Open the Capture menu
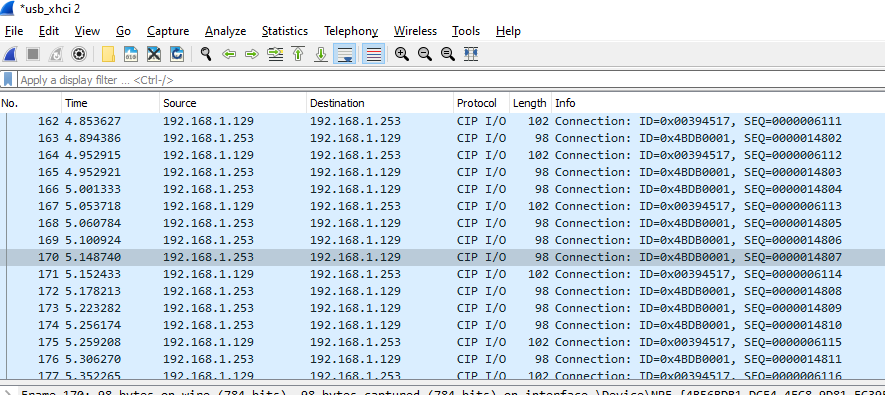This screenshot has height=395, width=885. click(x=168, y=31)
